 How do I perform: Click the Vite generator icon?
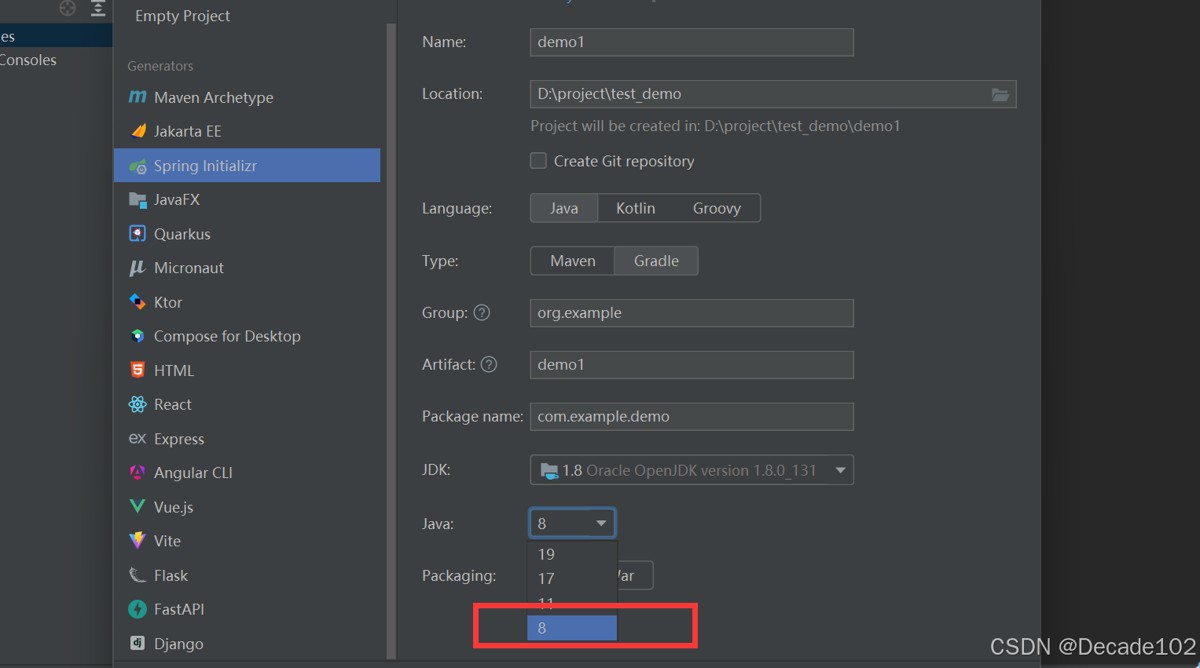[138, 541]
